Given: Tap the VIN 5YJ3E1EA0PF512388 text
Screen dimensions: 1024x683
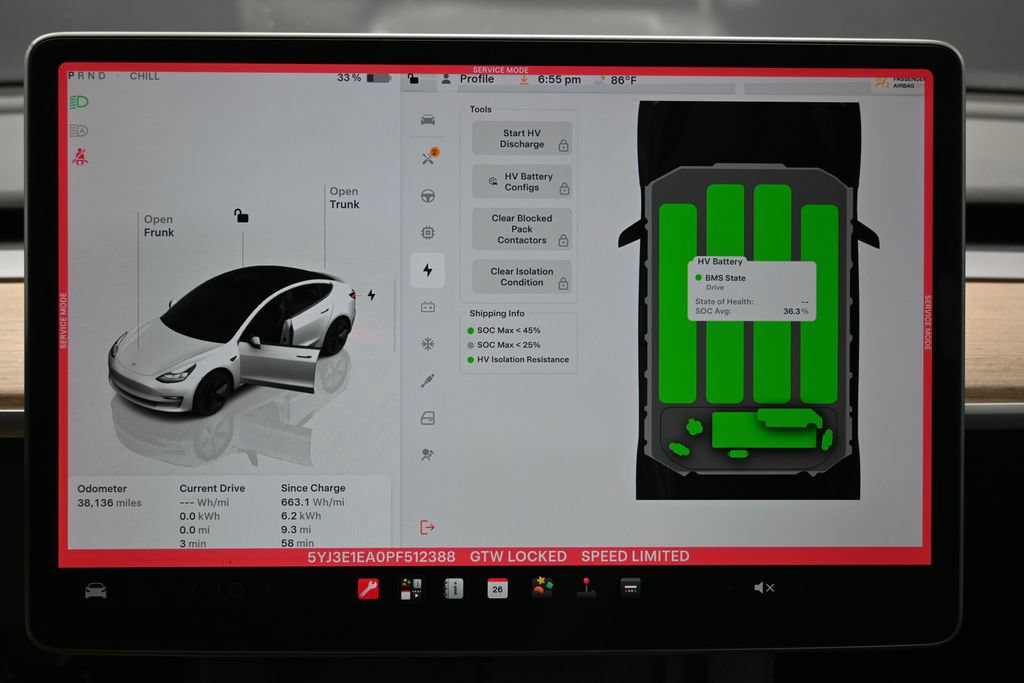Looking at the screenshot, I should point(381,557).
